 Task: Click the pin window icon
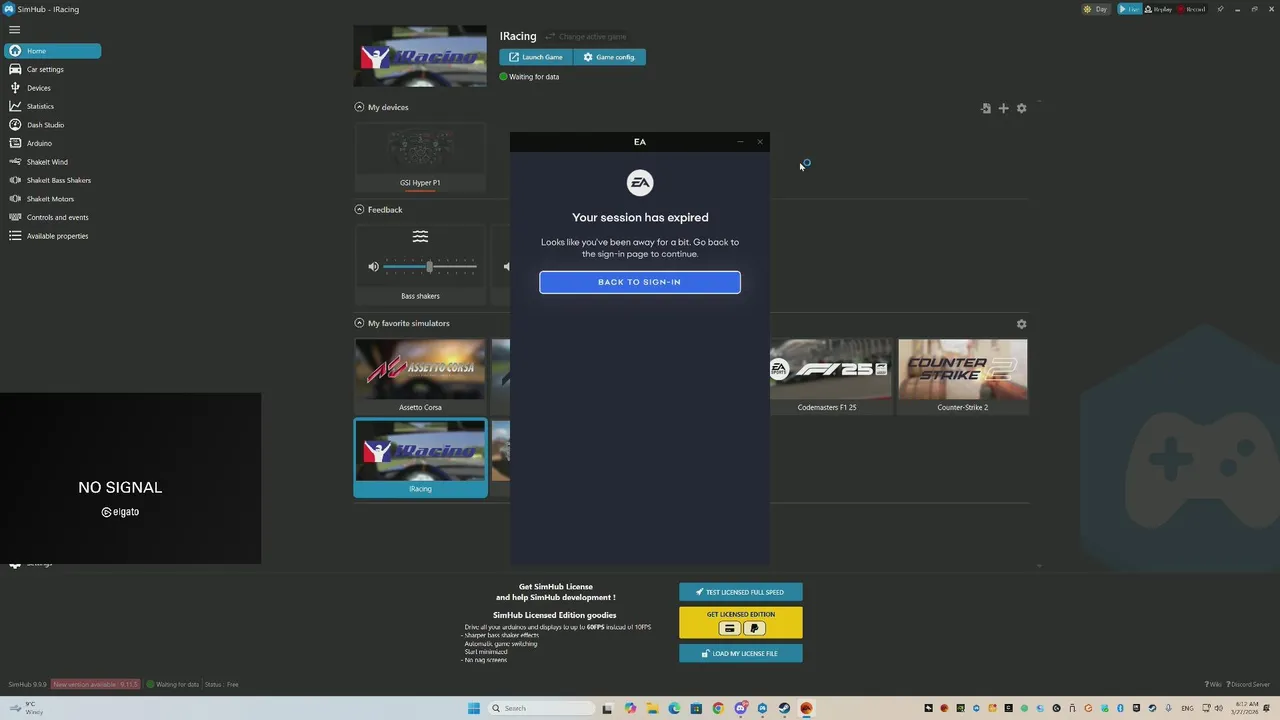(1220, 9)
